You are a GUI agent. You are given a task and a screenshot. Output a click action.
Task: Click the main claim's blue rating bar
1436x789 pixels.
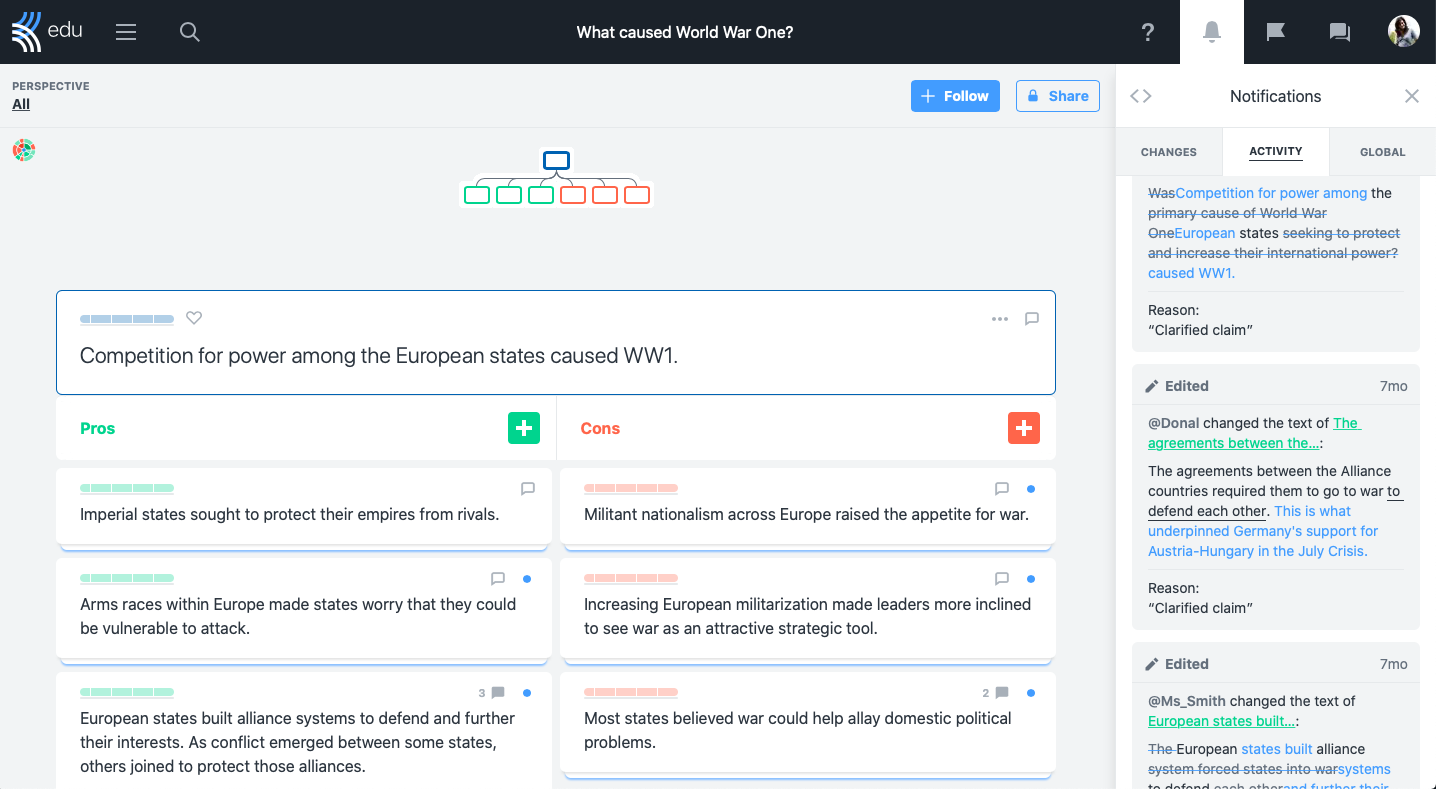pyautogui.click(x=127, y=319)
